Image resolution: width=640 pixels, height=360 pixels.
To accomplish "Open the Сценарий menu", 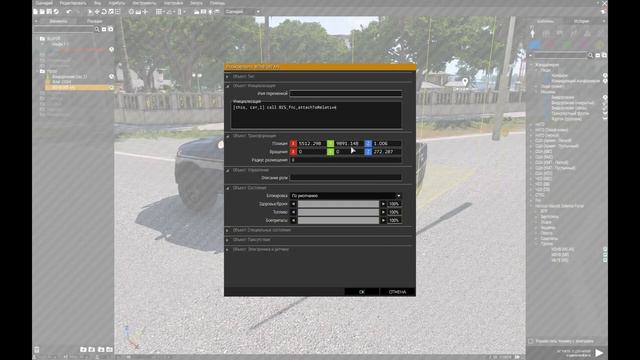I will click(x=44, y=3).
